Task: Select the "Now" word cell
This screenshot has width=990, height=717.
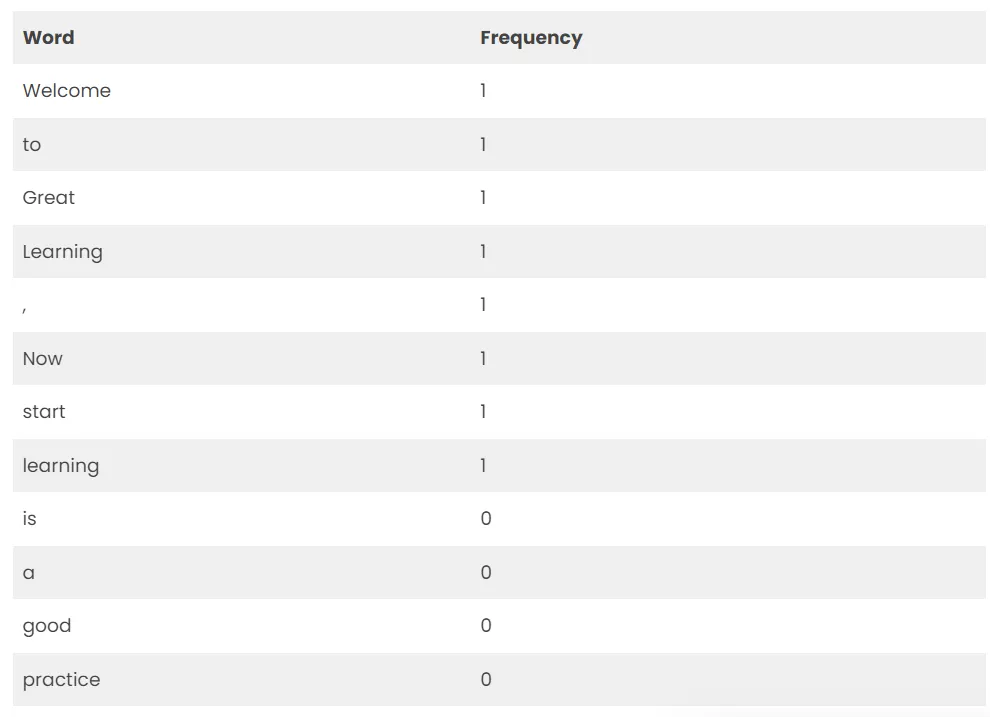Action: coord(42,359)
